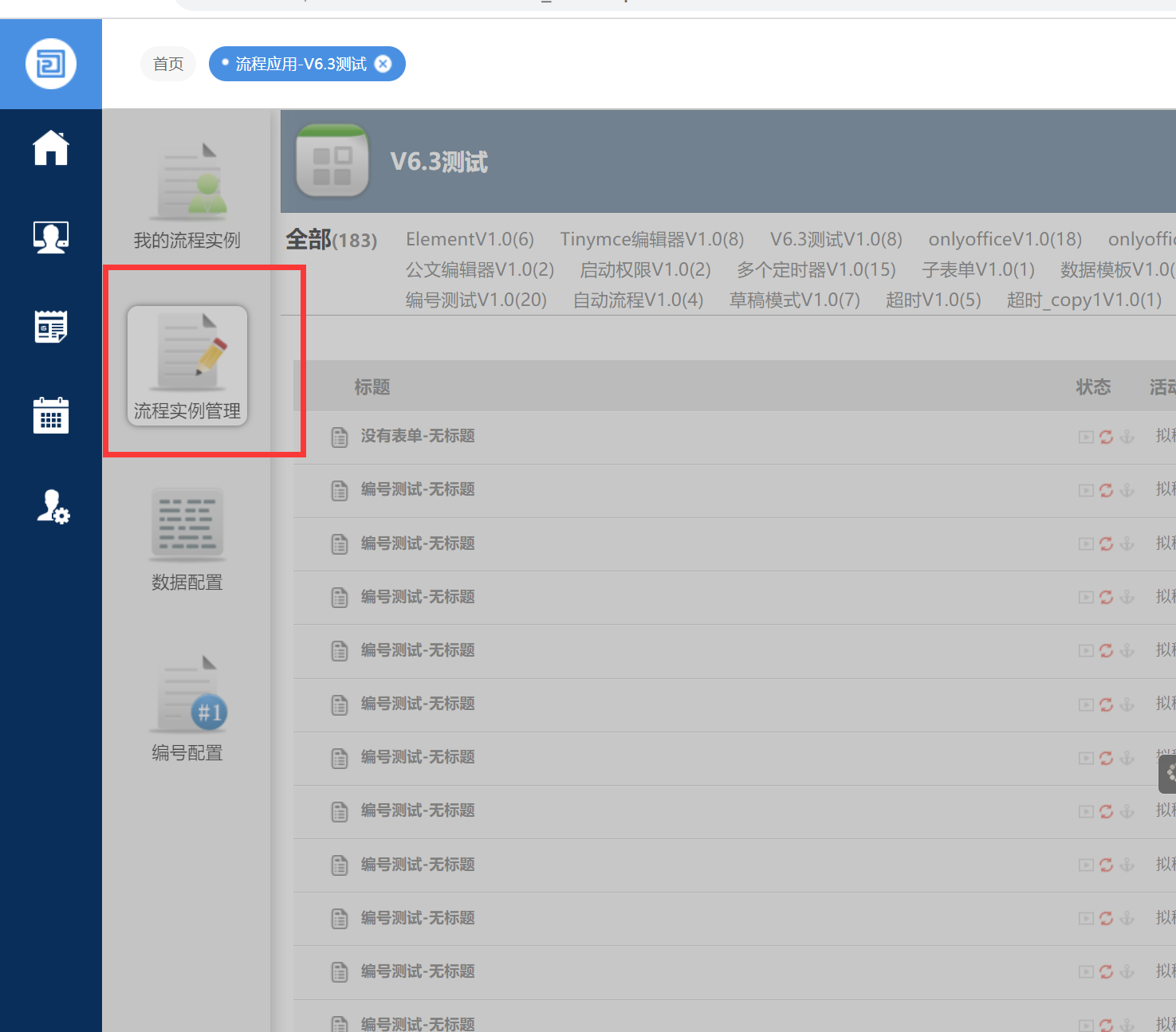Open the news form icon in navigation
The height and width of the screenshot is (1032, 1176).
[51, 327]
